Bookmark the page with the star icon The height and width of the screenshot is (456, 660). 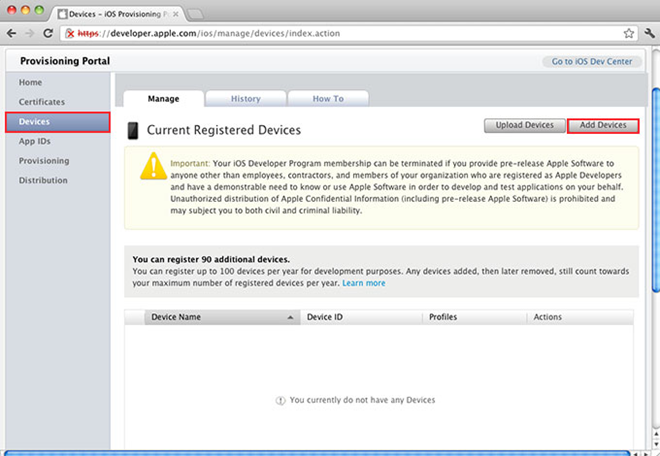tap(628, 33)
